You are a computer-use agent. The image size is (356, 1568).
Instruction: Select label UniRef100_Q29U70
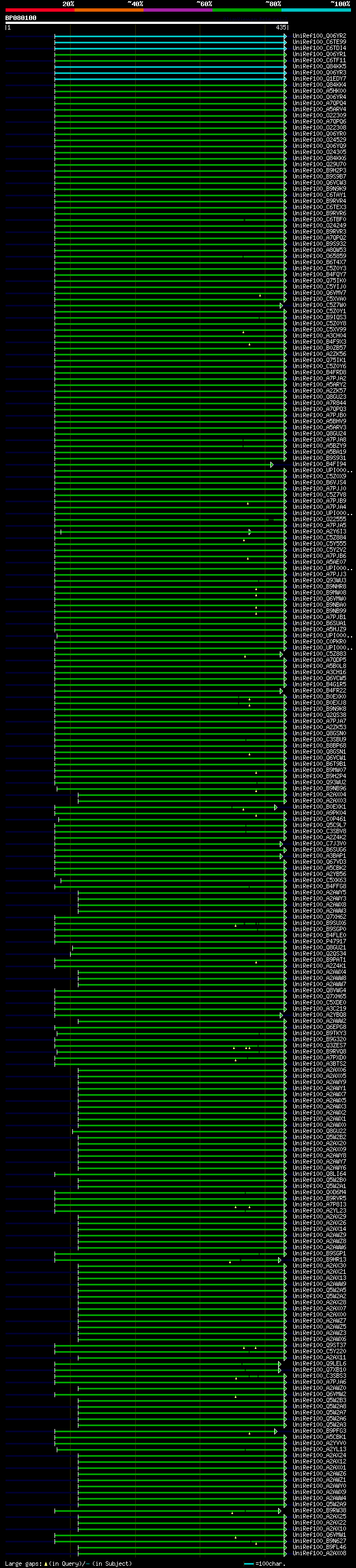[x=319, y=164]
